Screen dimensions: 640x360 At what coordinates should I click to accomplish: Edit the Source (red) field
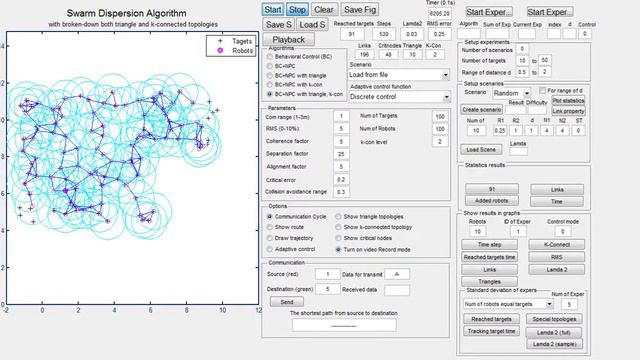click(x=327, y=274)
